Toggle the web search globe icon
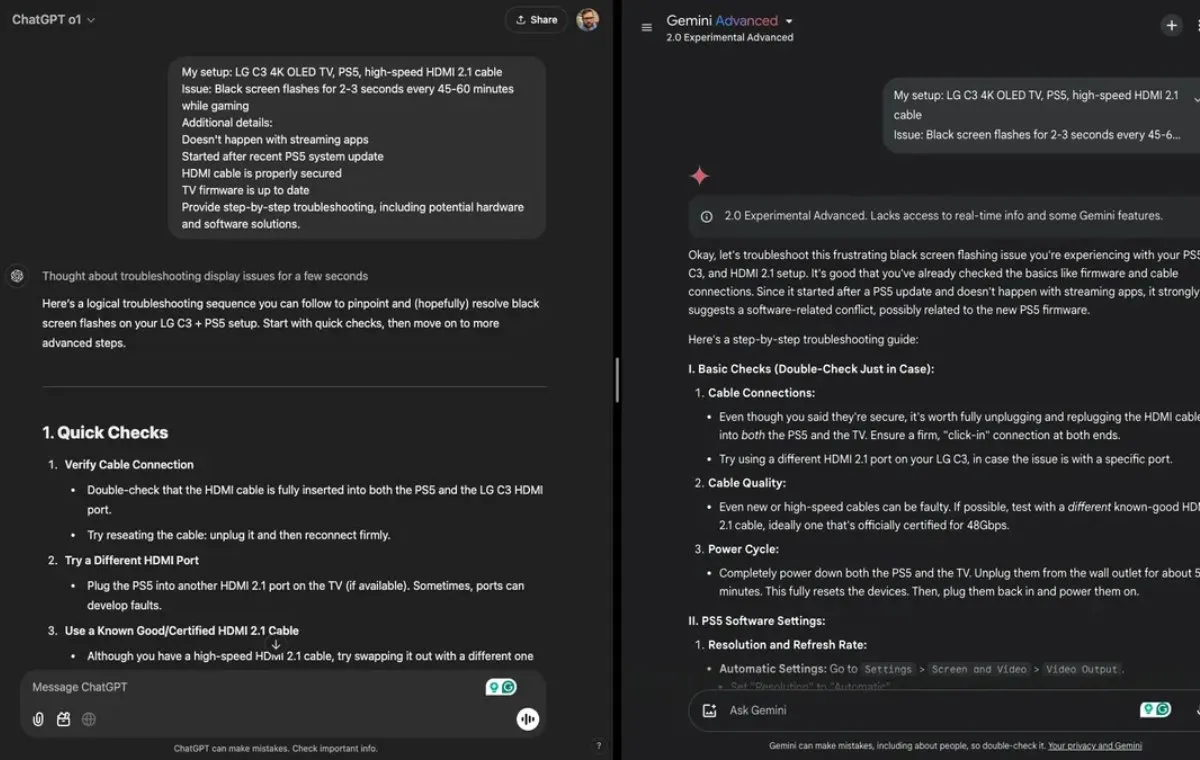 coord(89,719)
